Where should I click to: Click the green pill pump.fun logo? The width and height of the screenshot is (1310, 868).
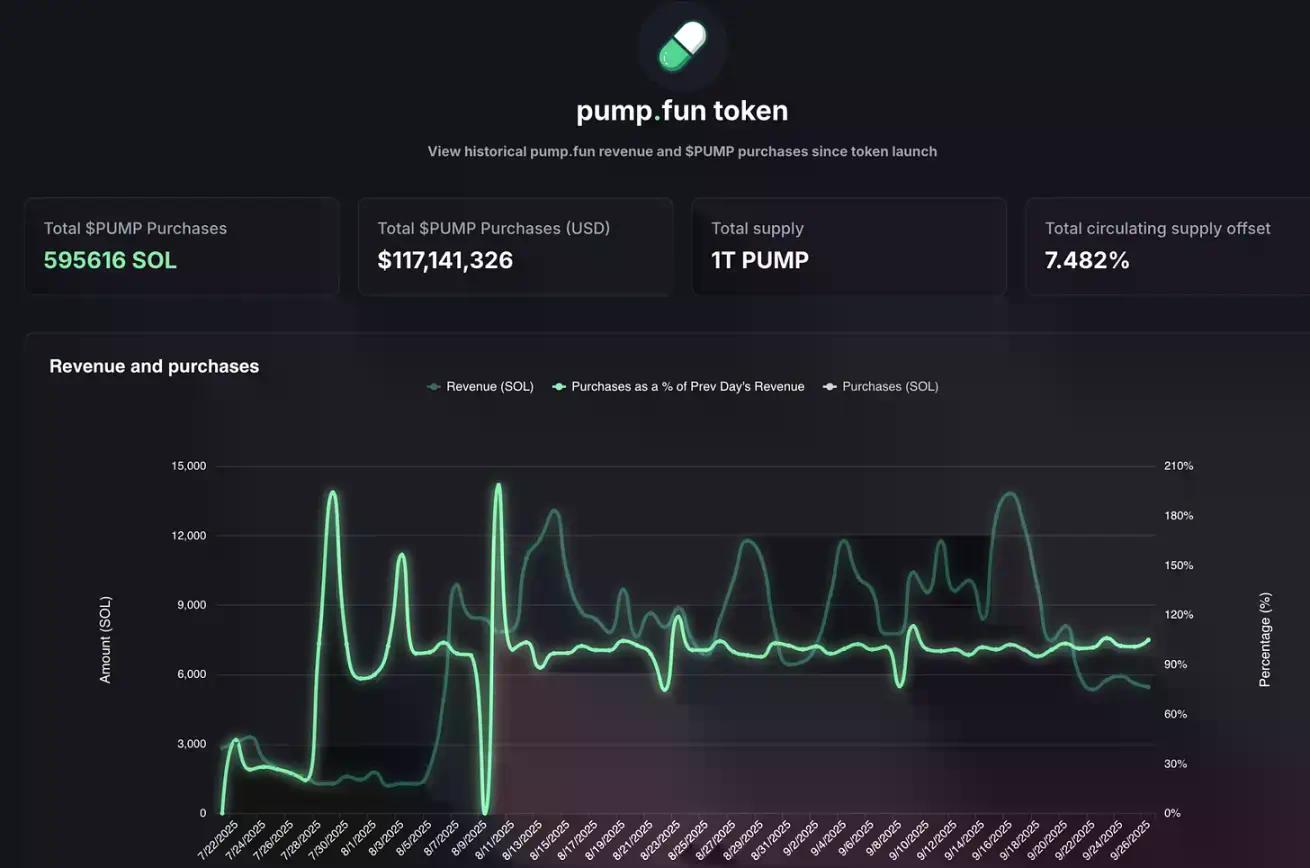pyautogui.click(x=682, y=48)
